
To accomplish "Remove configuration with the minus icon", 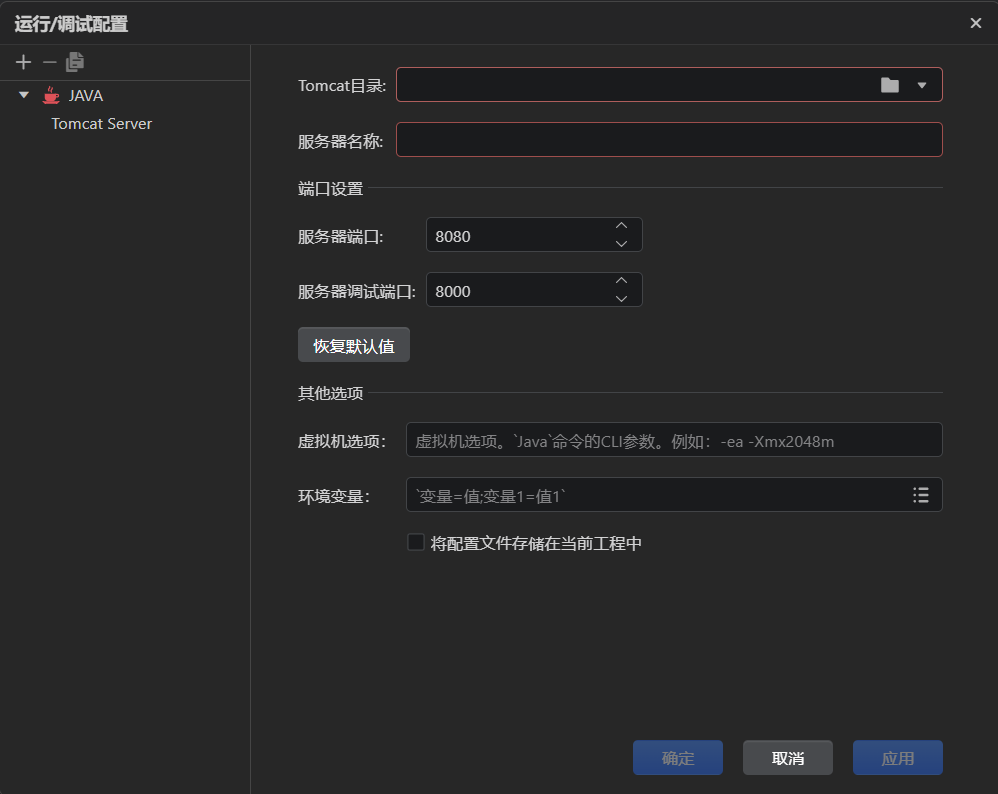I will tap(50, 62).
